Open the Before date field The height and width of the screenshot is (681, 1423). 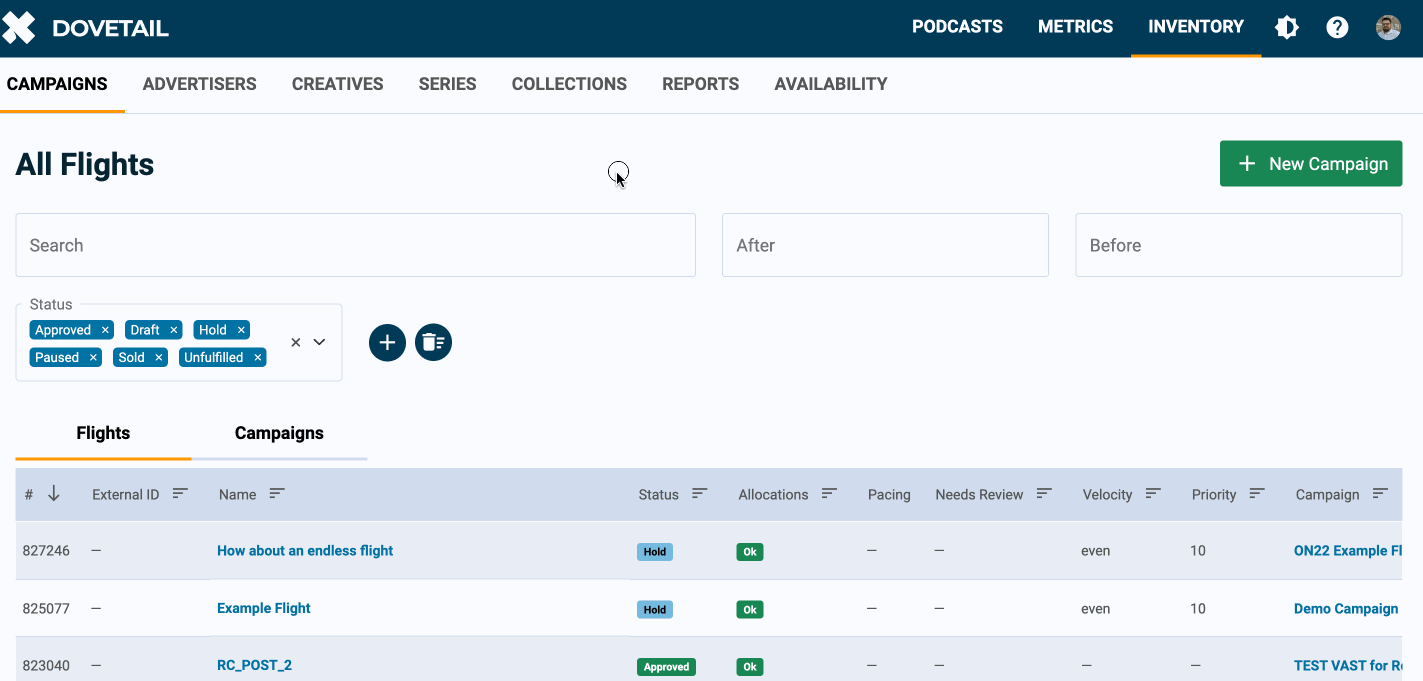pyautogui.click(x=1238, y=245)
